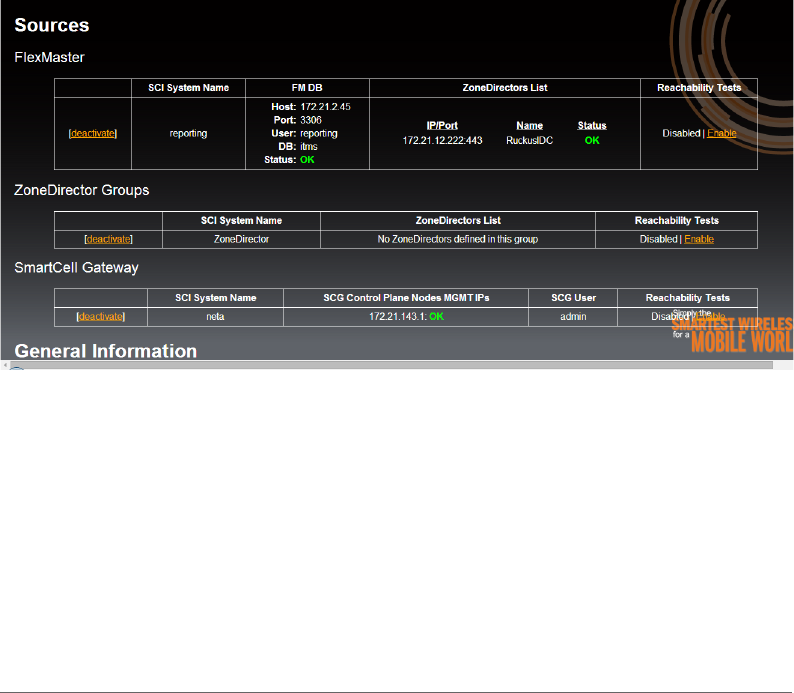Select the RuckusIDC name cell
This screenshot has width=794, height=693.
point(530,141)
